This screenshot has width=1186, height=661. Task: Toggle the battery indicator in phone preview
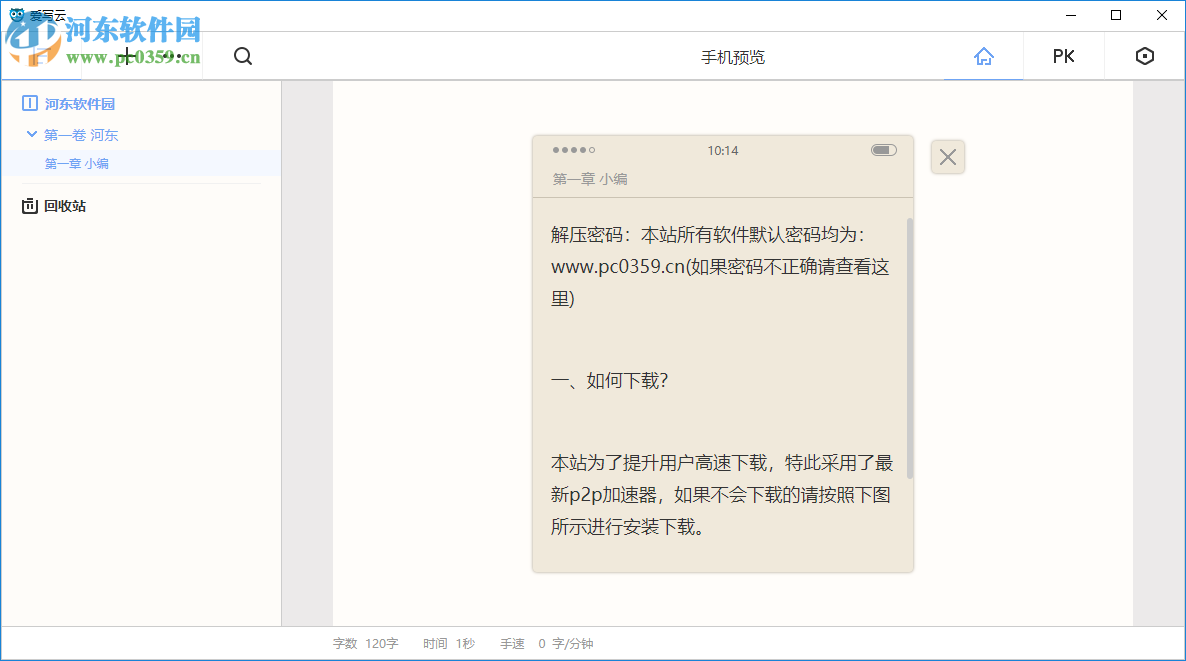coord(884,149)
